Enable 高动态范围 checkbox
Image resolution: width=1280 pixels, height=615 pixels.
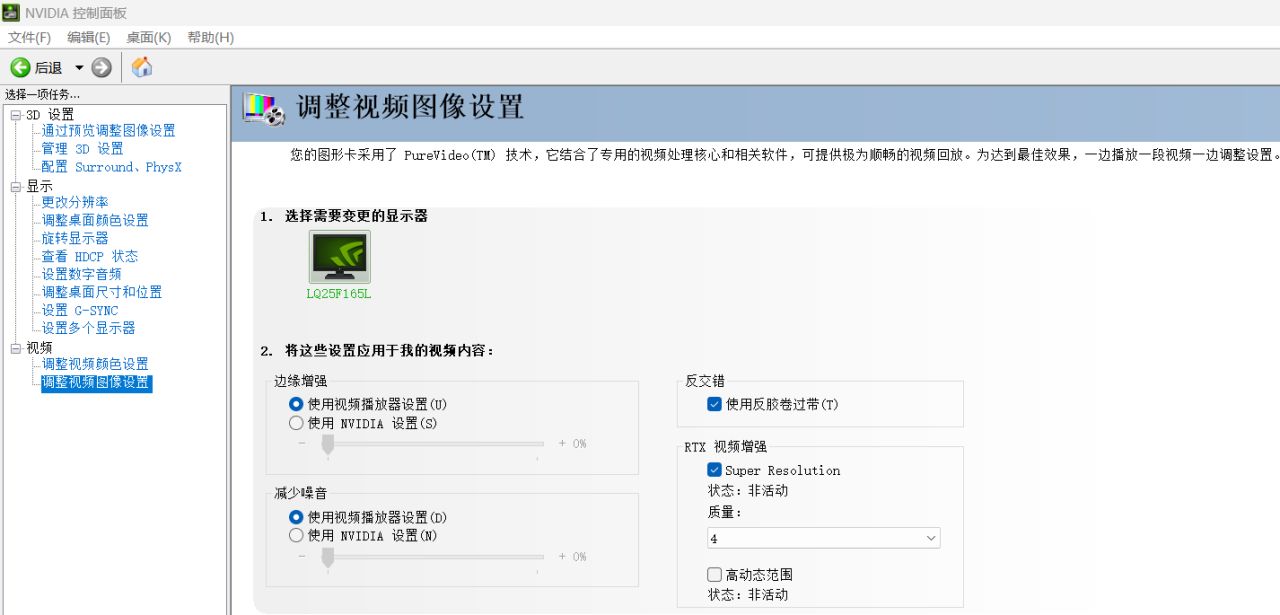coord(714,575)
